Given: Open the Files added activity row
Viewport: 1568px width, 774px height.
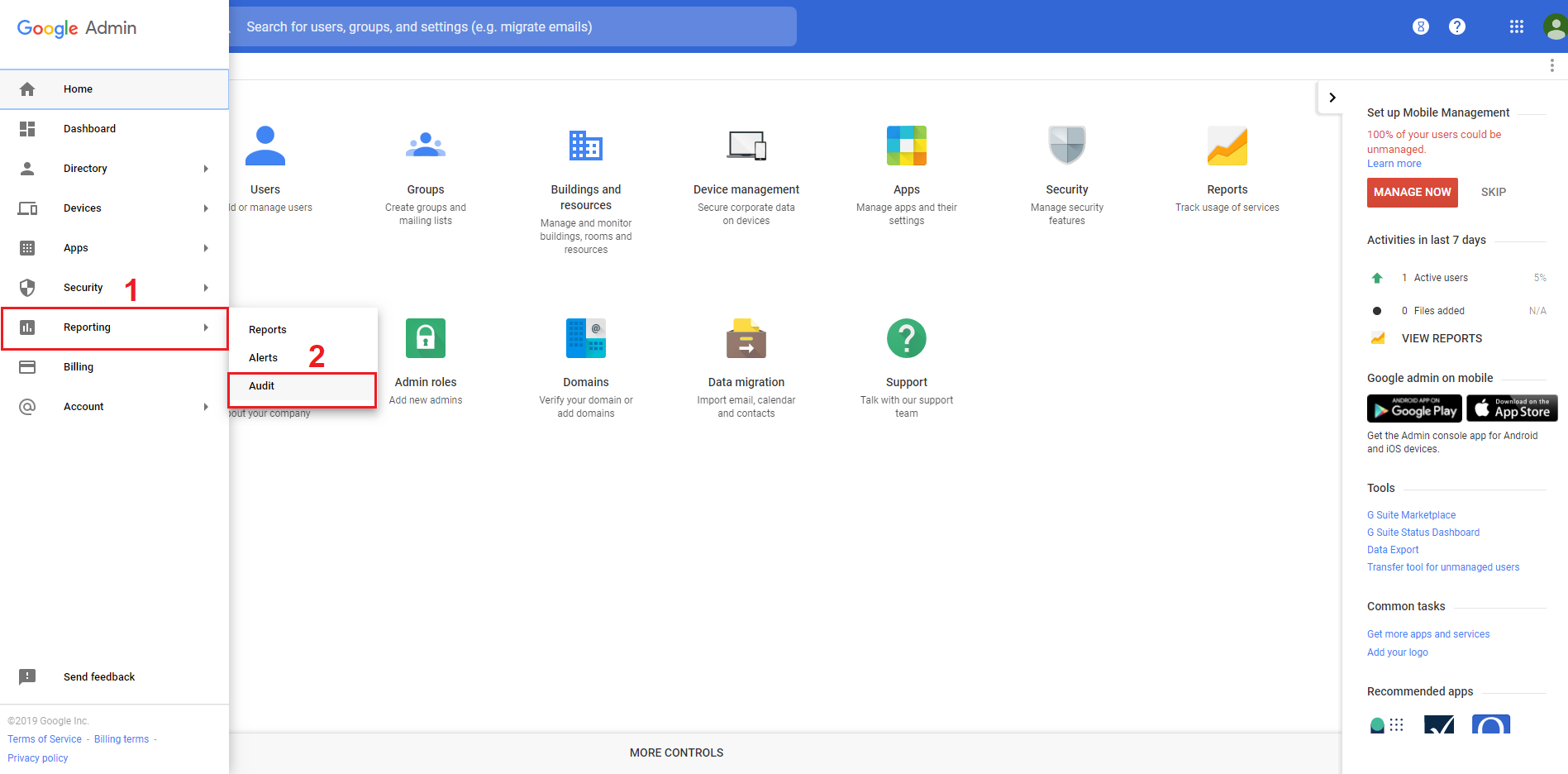Looking at the screenshot, I should (1456, 311).
